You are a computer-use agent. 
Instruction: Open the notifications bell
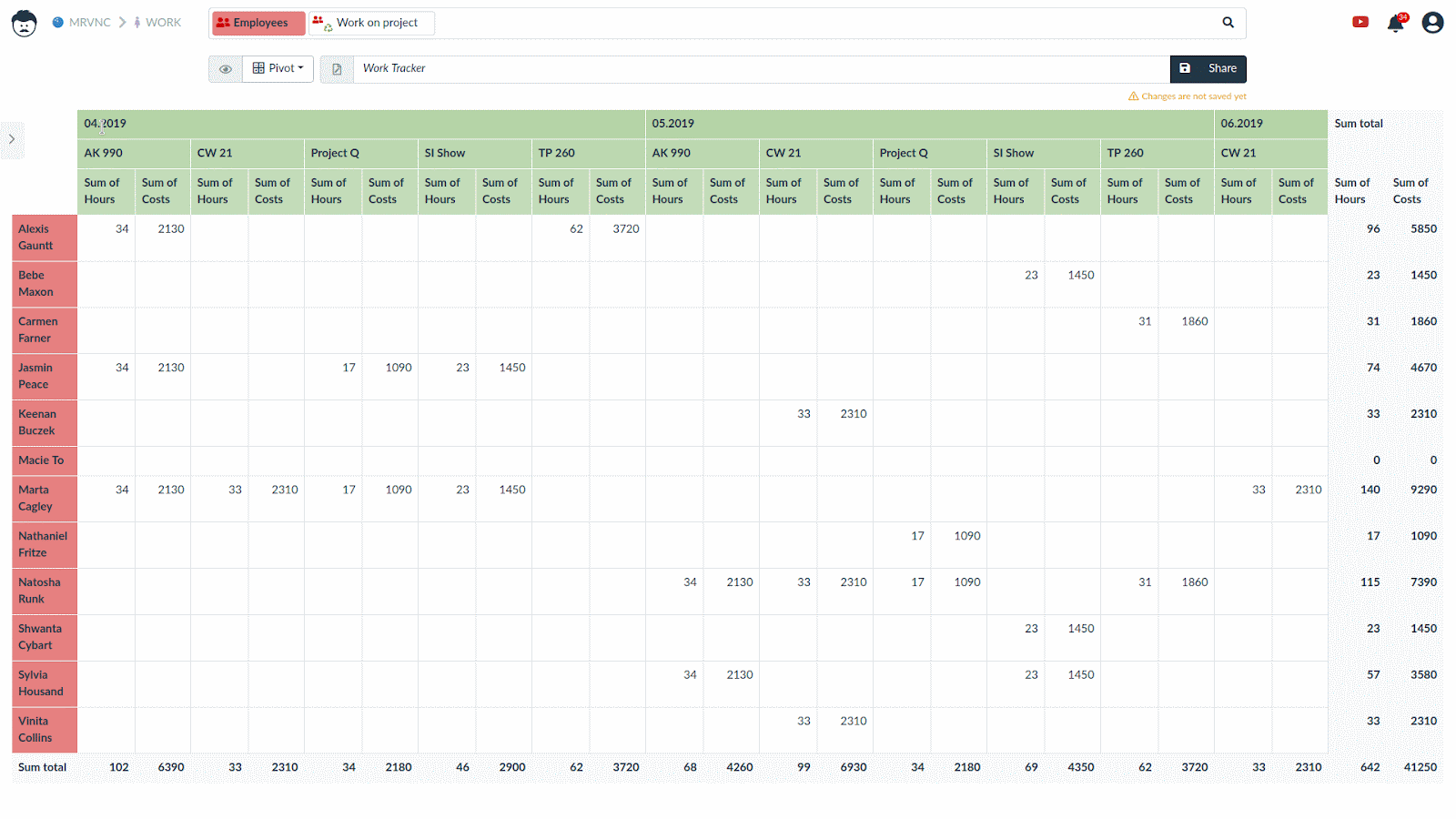click(x=1396, y=23)
